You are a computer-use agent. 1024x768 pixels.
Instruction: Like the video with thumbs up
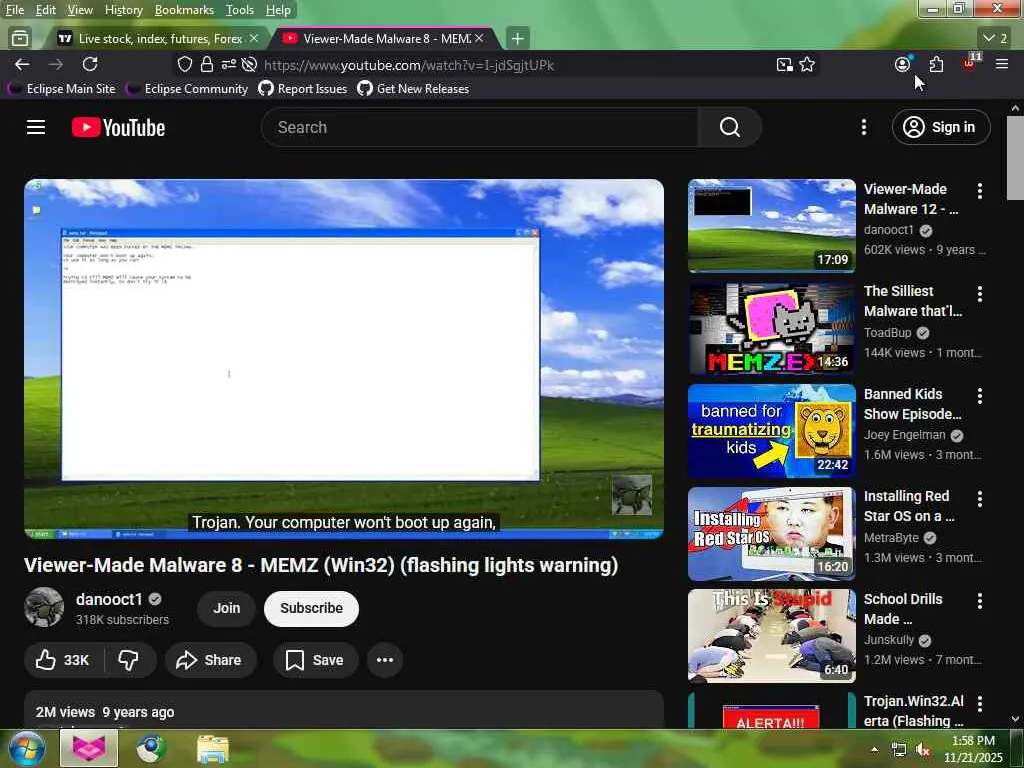click(63, 660)
